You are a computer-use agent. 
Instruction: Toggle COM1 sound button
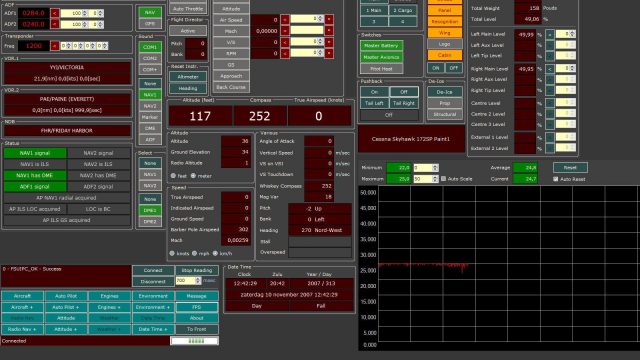[150, 47]
